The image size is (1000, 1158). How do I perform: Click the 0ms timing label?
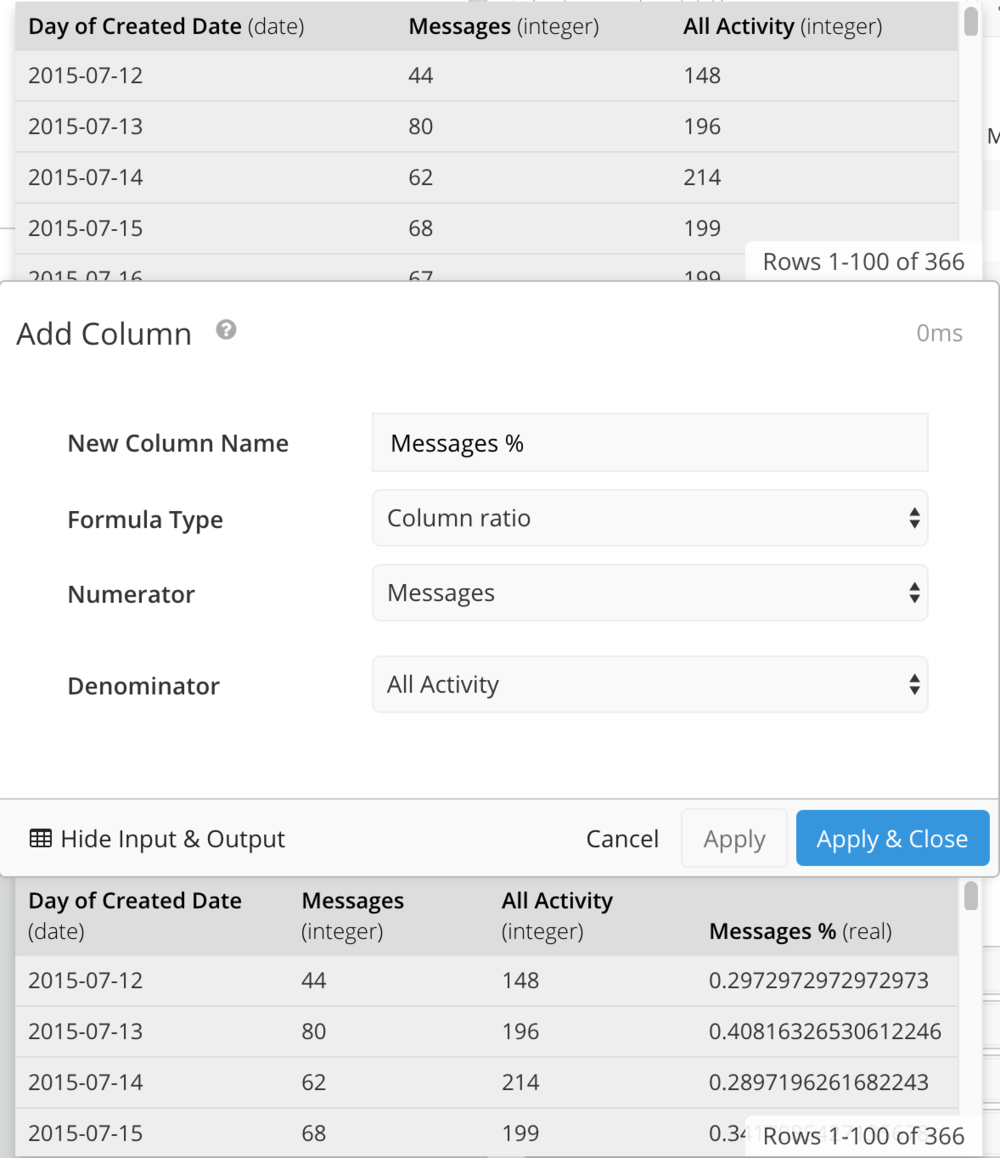tap(939, 333)
